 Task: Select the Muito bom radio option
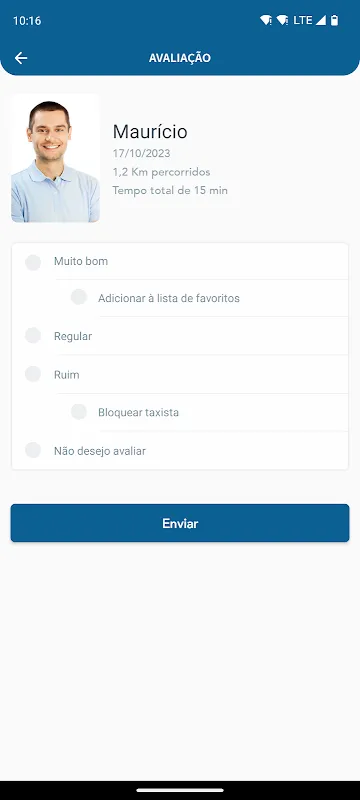click(x=33, y=262)
